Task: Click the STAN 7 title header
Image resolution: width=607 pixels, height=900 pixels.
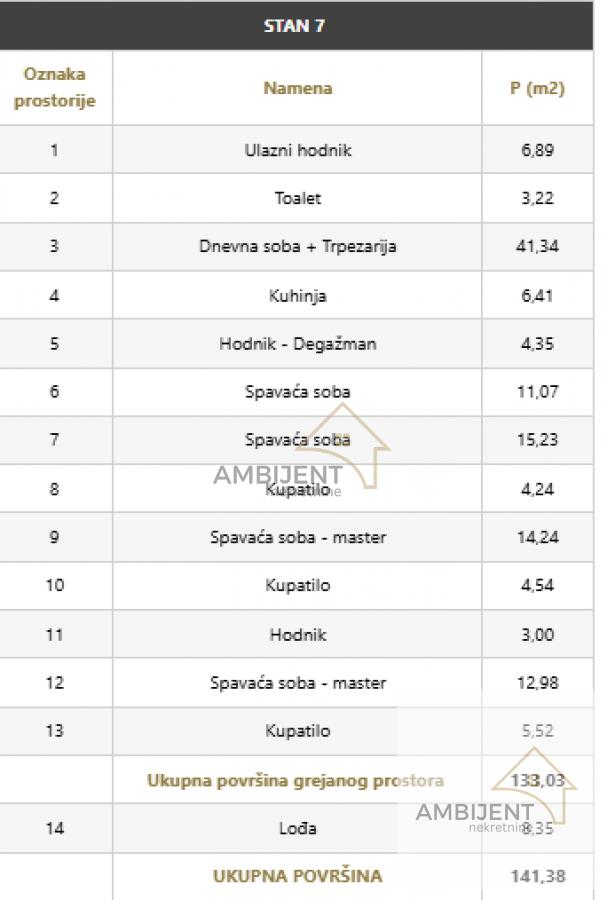Action: coord(294,26)
